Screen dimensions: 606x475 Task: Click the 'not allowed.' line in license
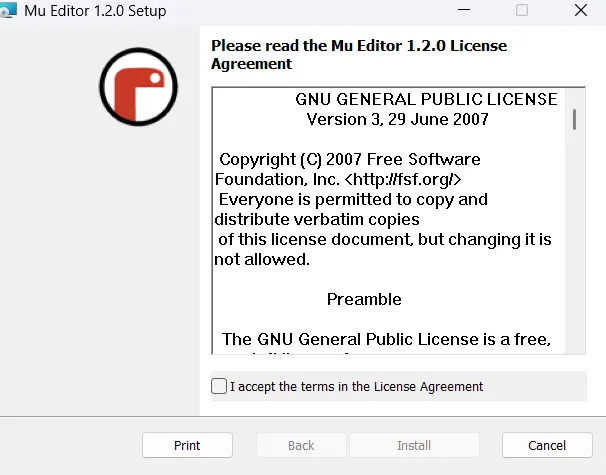(262, 259)
